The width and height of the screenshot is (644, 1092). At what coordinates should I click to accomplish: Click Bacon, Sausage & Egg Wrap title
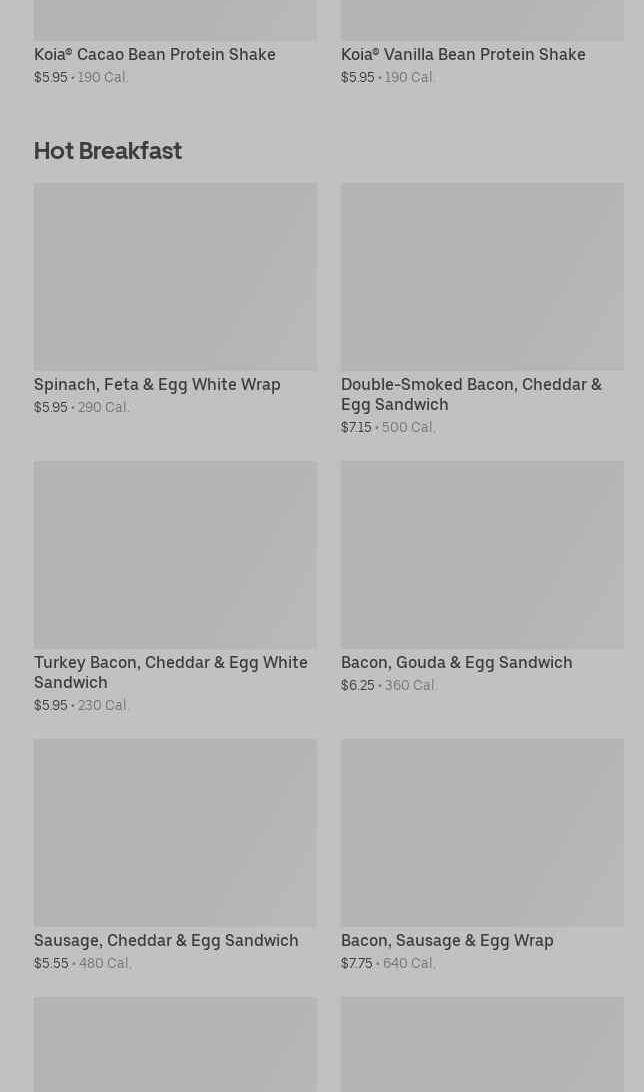(x=447, y=940)
